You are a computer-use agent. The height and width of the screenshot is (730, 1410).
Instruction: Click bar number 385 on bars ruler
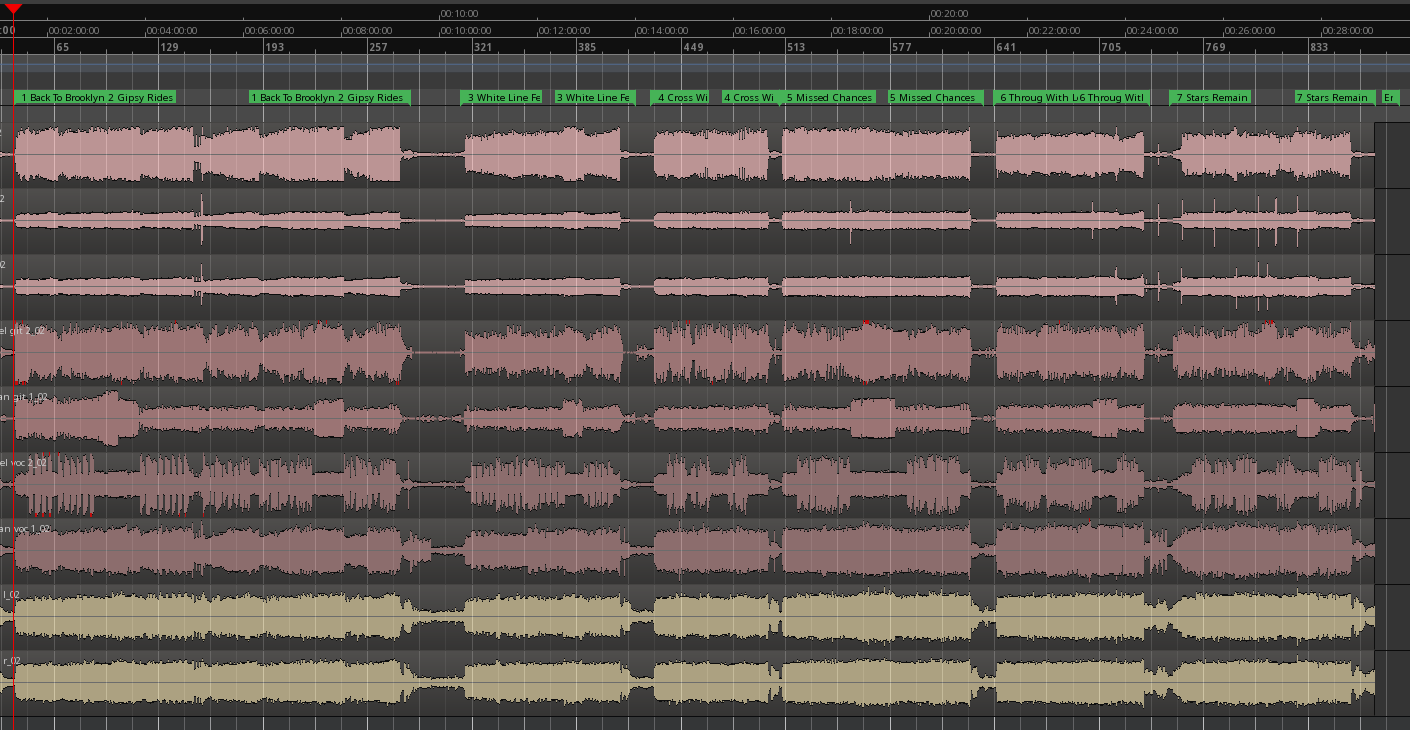pos(587,47)
